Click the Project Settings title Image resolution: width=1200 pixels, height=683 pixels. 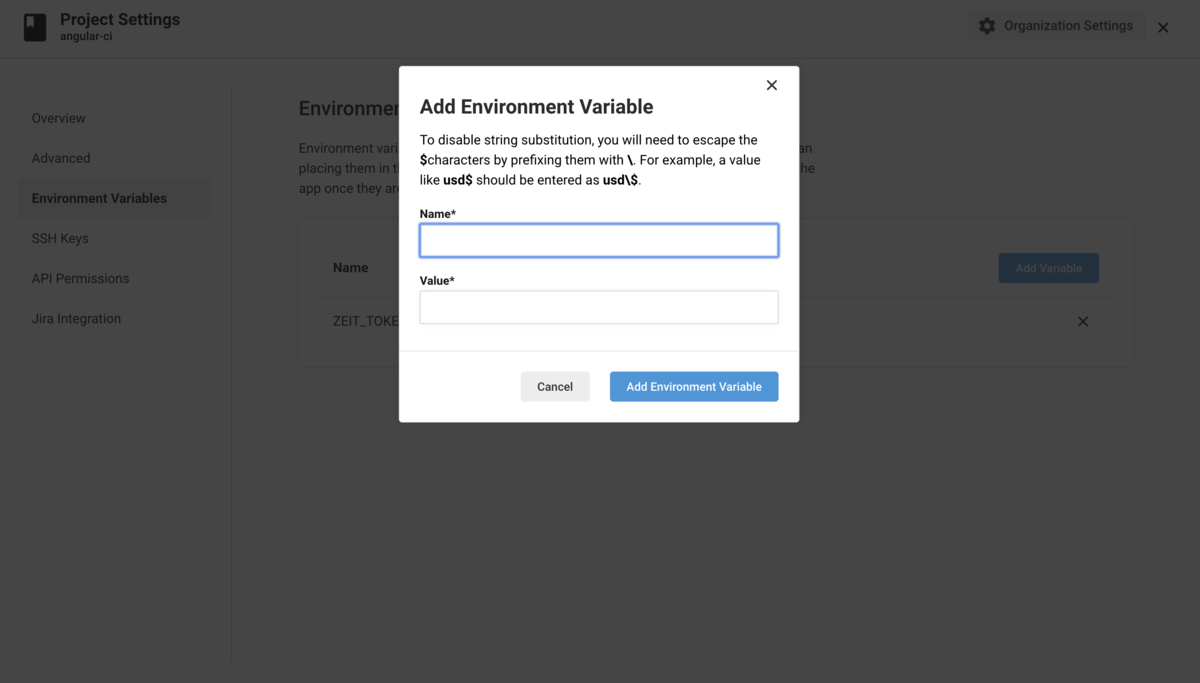120,19
